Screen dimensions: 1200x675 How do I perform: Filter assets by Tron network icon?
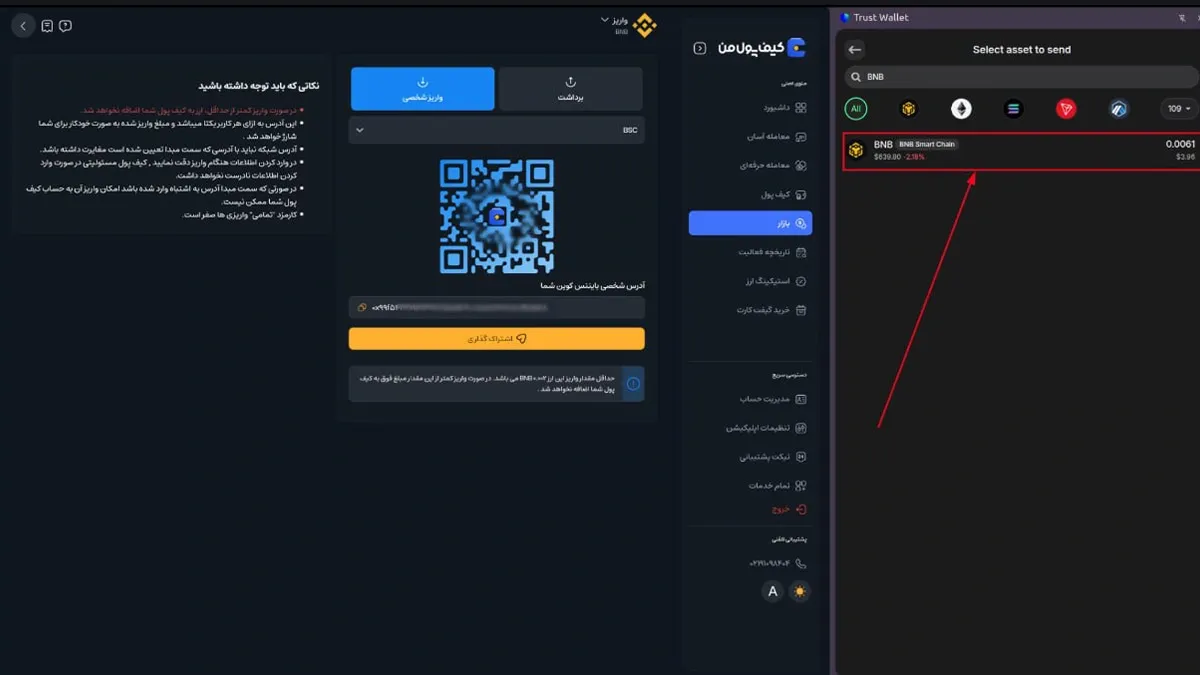pos(1066,109)
